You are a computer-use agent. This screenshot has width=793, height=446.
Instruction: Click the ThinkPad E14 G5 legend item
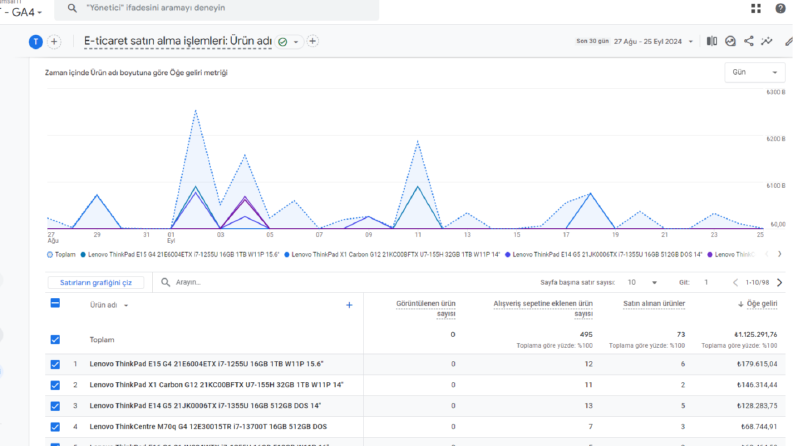pyautogui.click(x=604, y=254)
